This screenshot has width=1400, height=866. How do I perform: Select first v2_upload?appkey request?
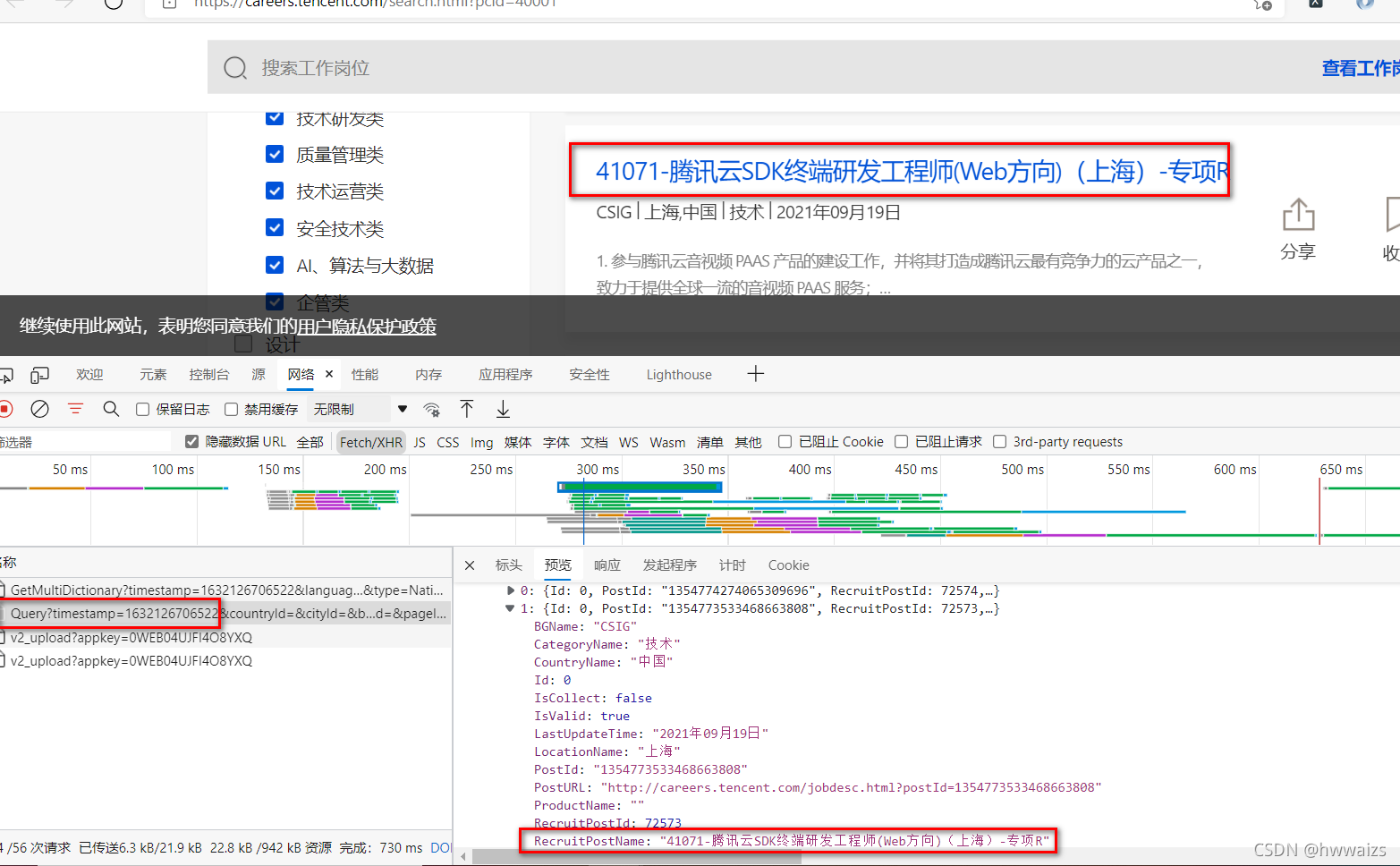tap(225, 638)
